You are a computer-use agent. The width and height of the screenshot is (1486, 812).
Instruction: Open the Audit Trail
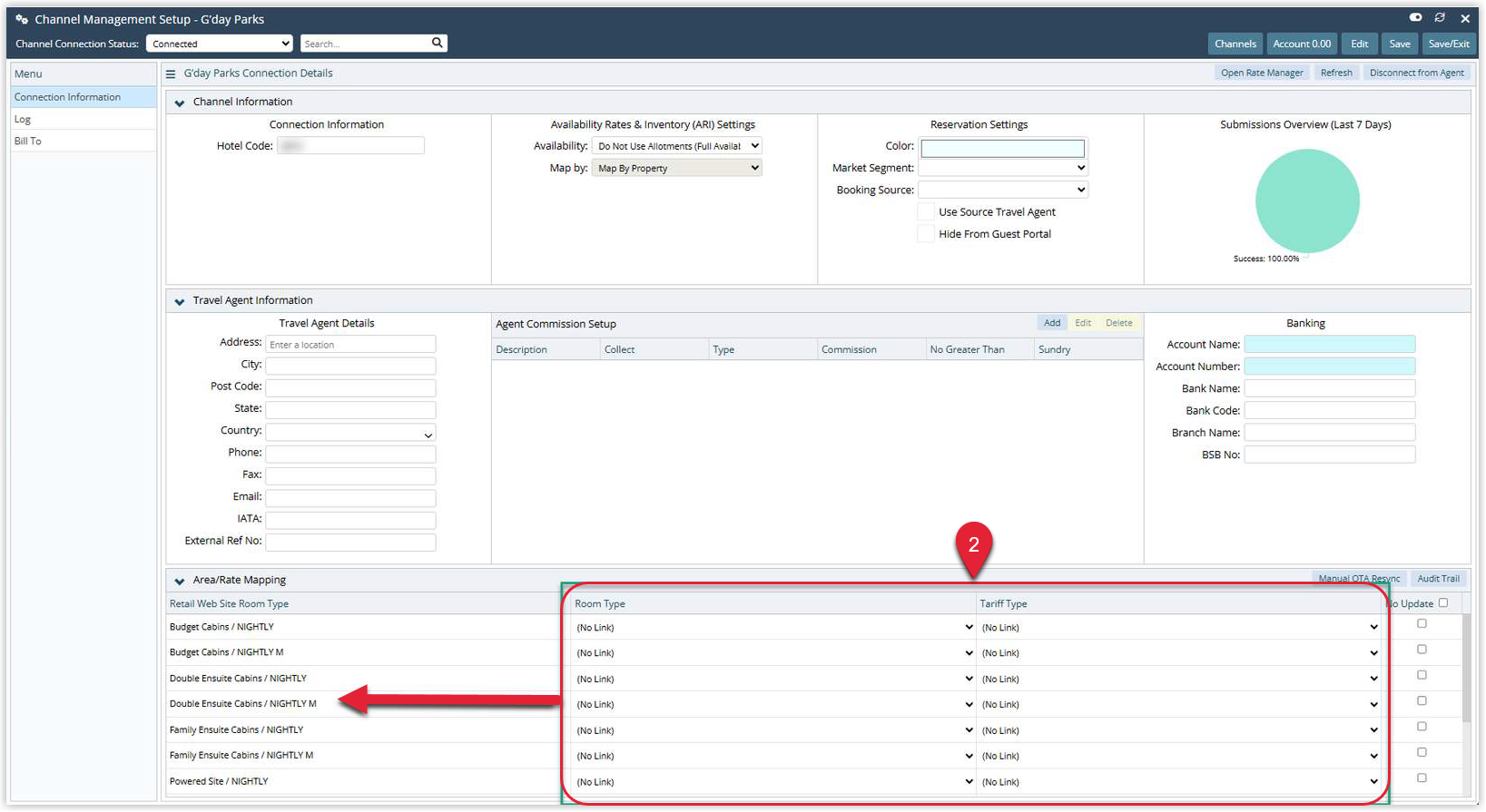tap(1439, 579)
